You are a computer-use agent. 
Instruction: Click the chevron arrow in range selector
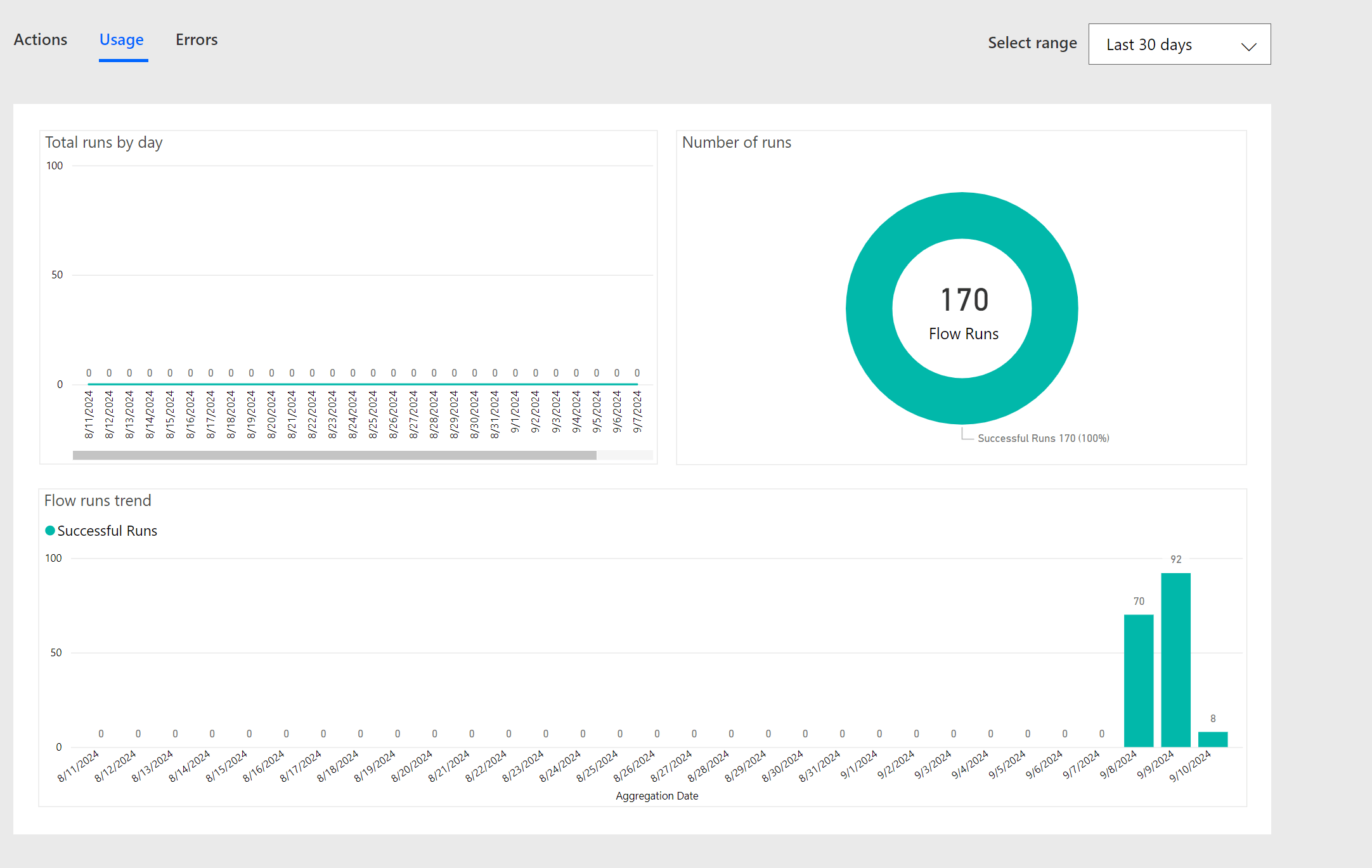click(x=1248, y=46)
